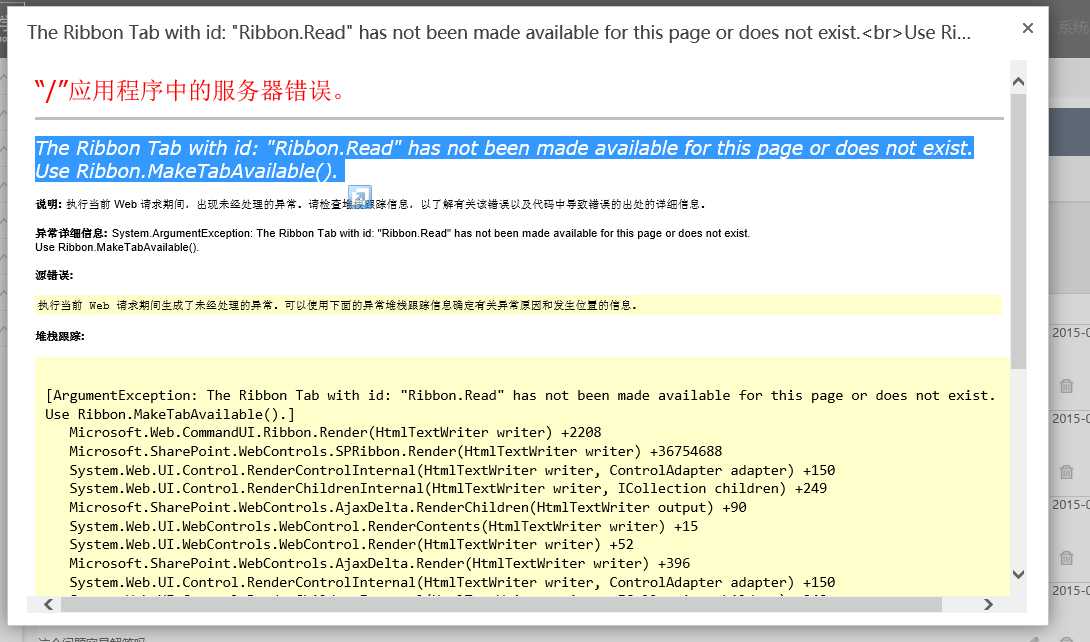Click the "源错误:" label

[54, 275]
